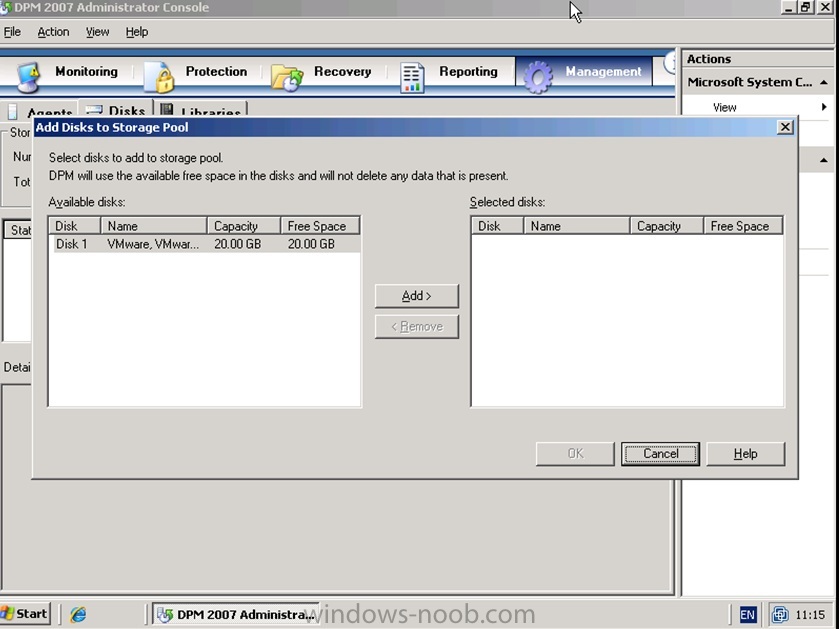
Task: Select the Libraries subtab
Action: 201,110
